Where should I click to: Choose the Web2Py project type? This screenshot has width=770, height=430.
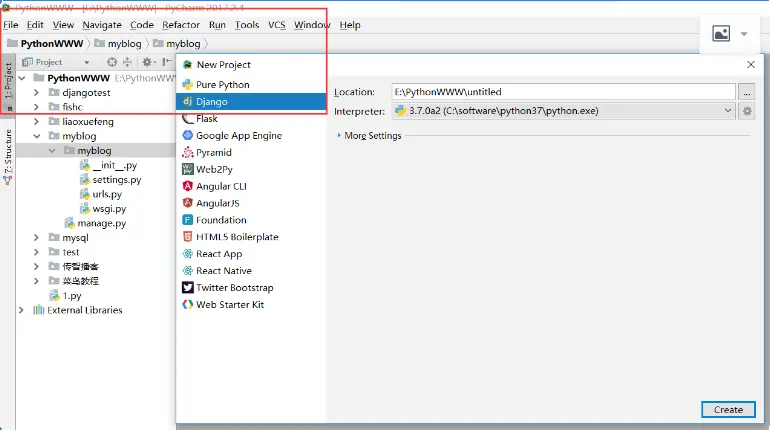tap(250, 169)
